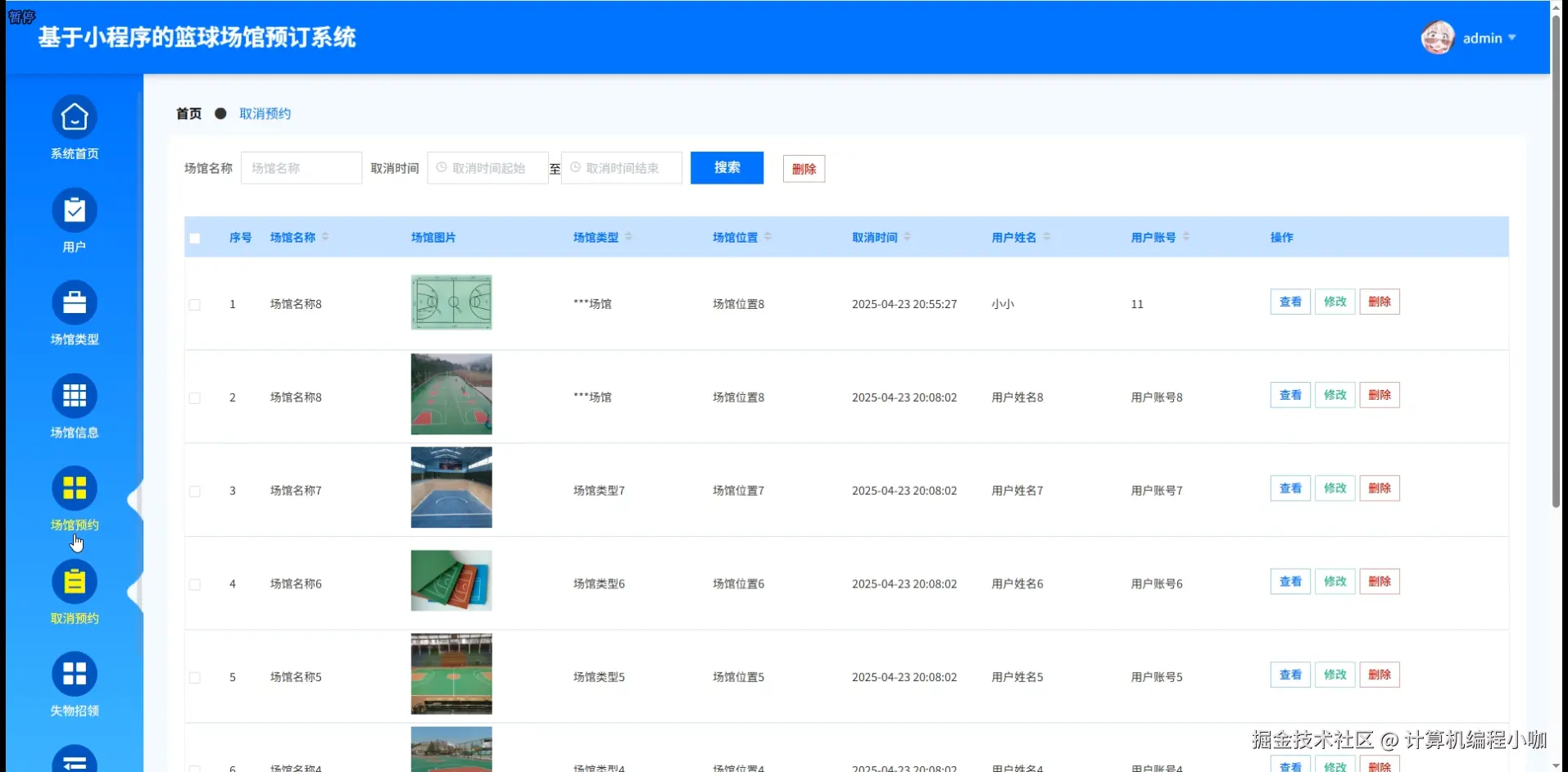Delete row 5 with 删除 button
This screenshot has height=772, width=1568.
point(1380,674)
